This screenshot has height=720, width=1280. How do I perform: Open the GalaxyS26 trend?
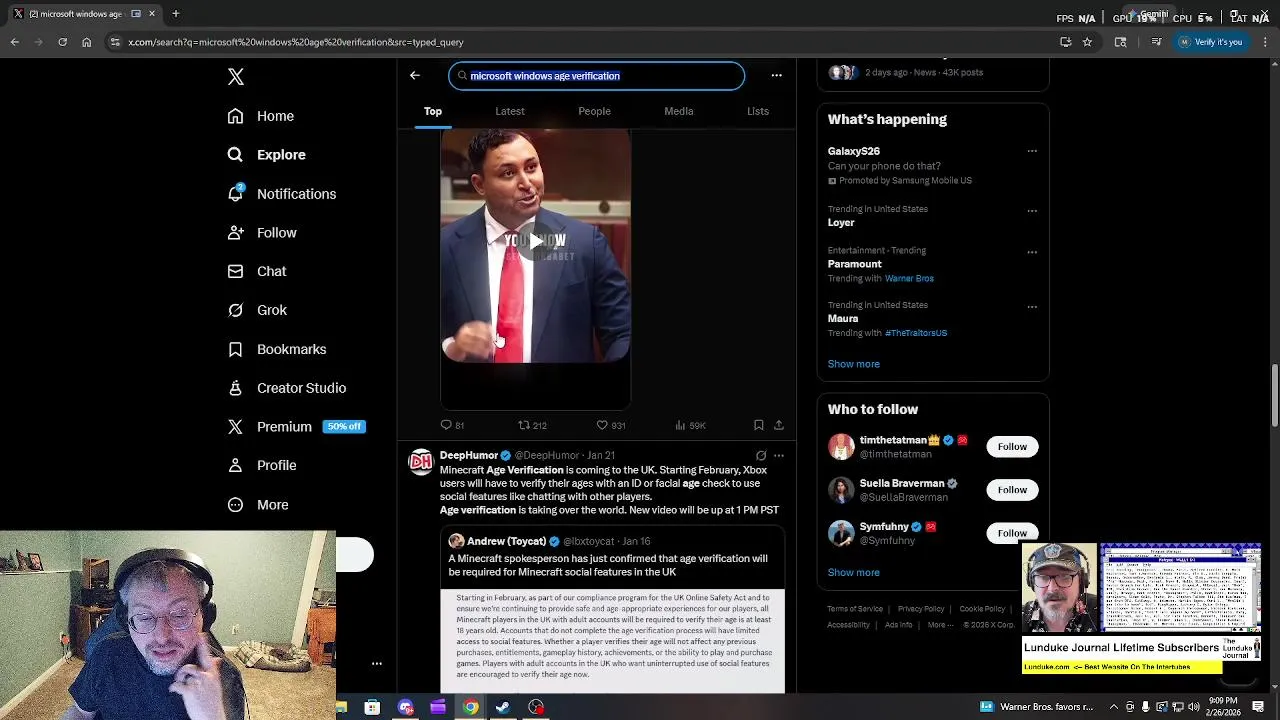[853, 151]
